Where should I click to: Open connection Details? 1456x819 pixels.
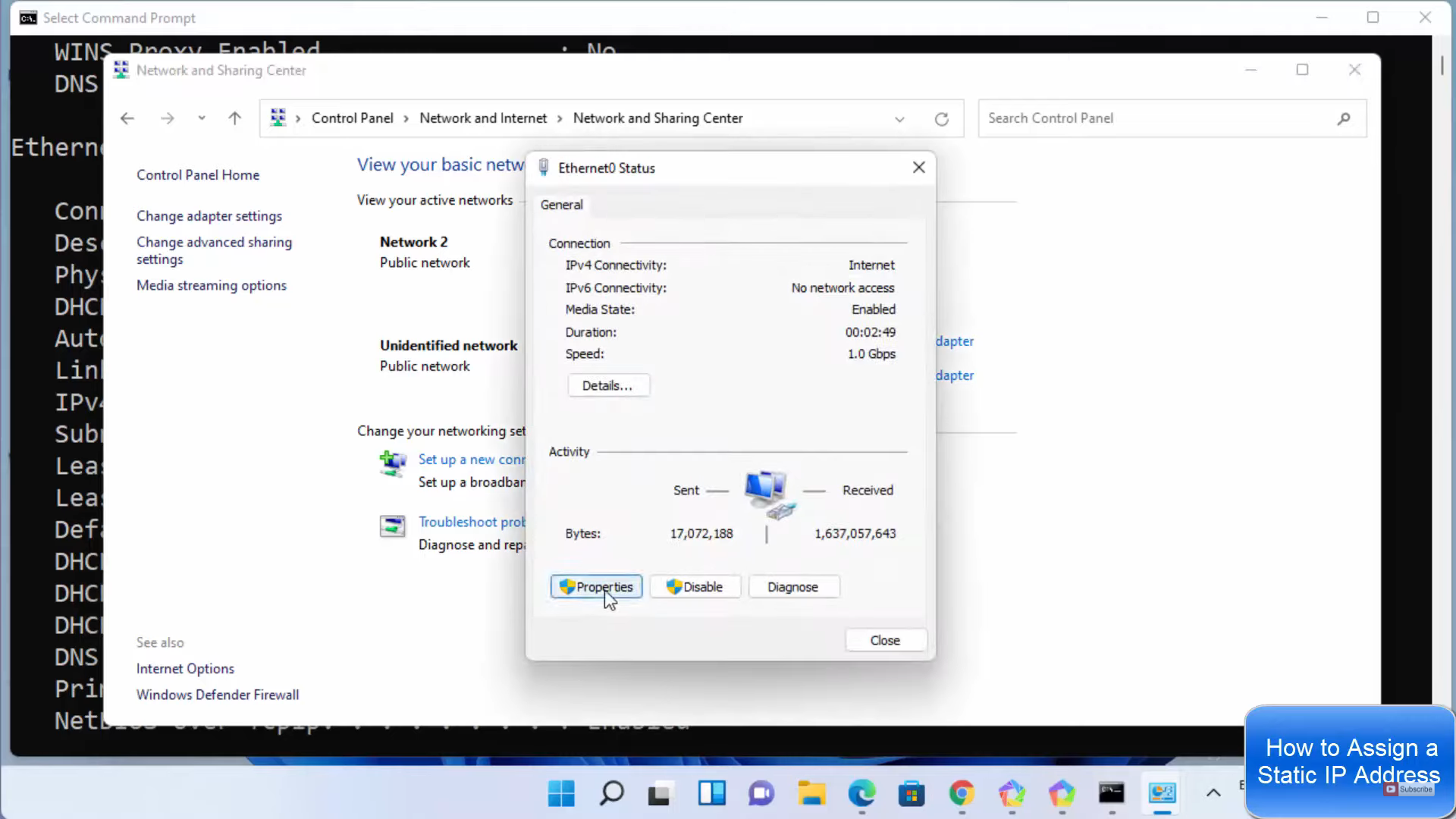click(607, 385)
